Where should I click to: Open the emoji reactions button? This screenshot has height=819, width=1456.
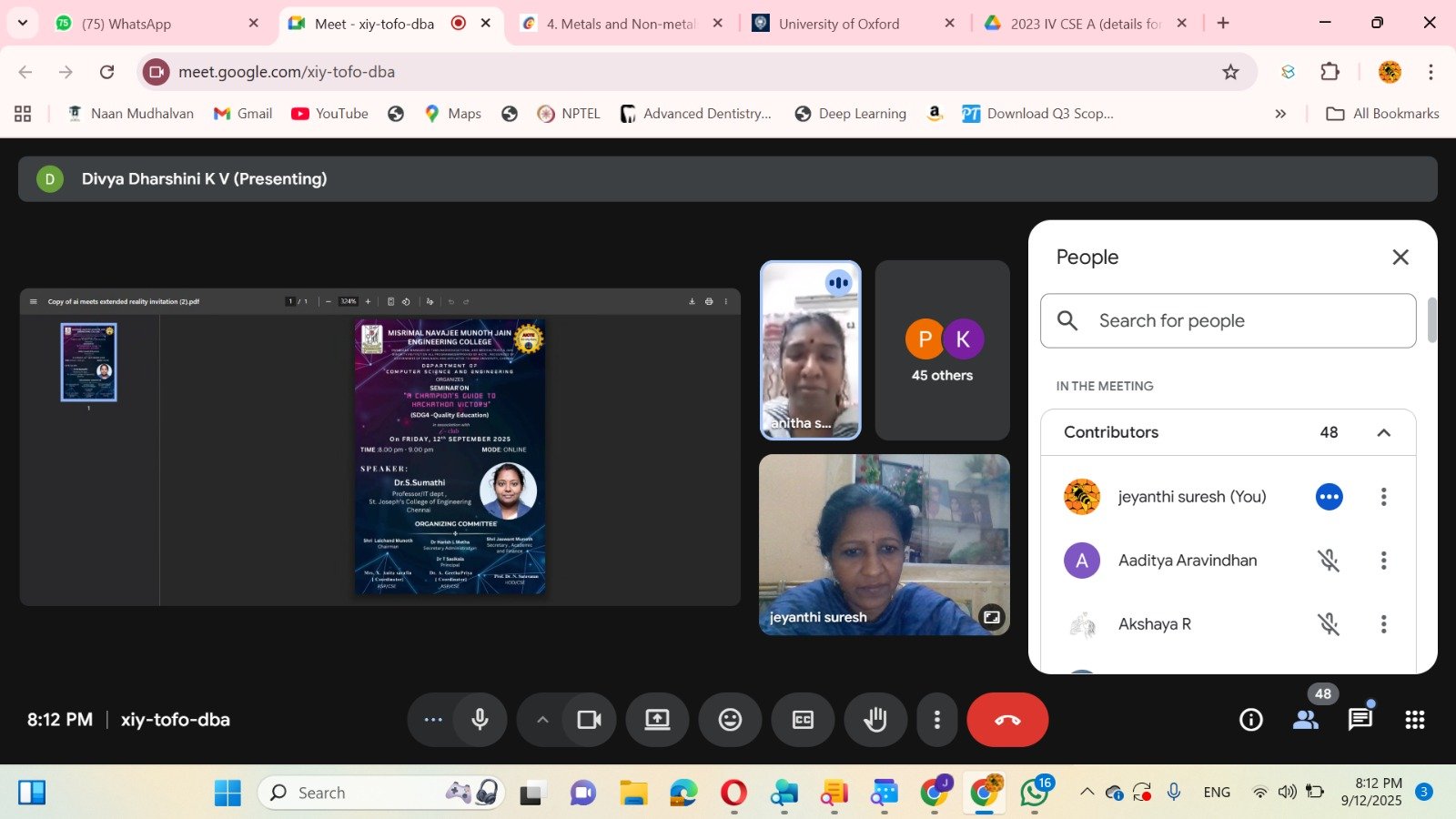730,720
